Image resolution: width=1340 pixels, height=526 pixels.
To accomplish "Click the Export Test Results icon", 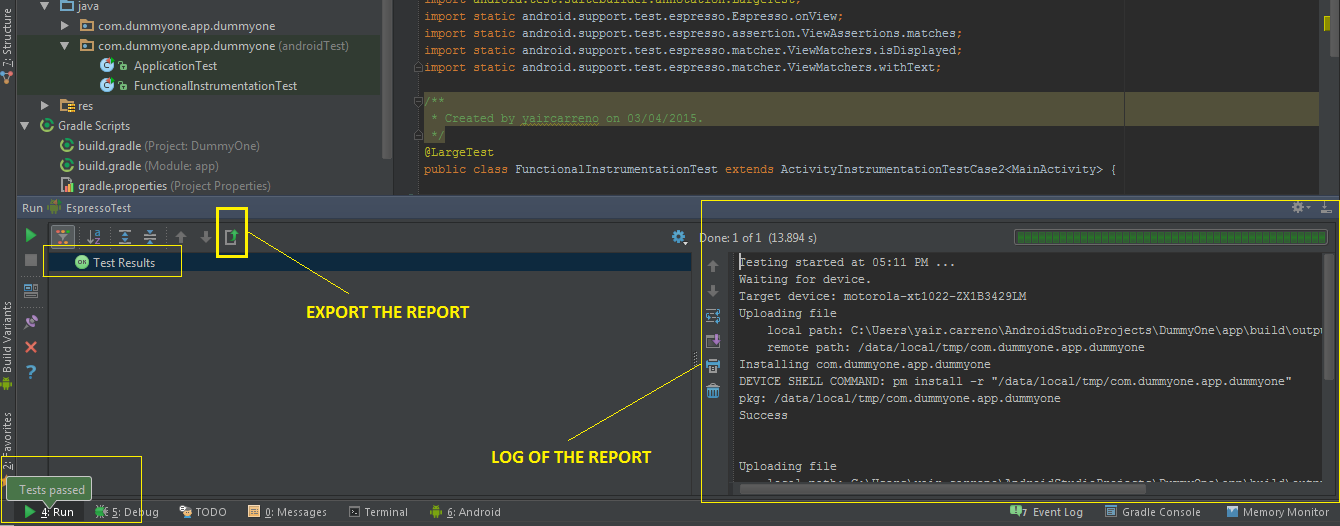I will point(231,237).
